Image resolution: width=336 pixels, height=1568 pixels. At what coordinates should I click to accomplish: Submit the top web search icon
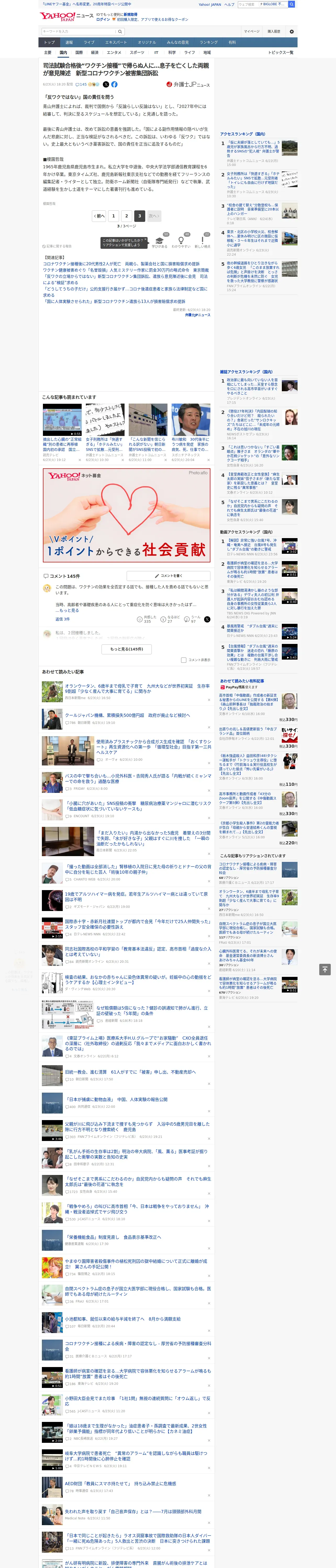point(292,4)
